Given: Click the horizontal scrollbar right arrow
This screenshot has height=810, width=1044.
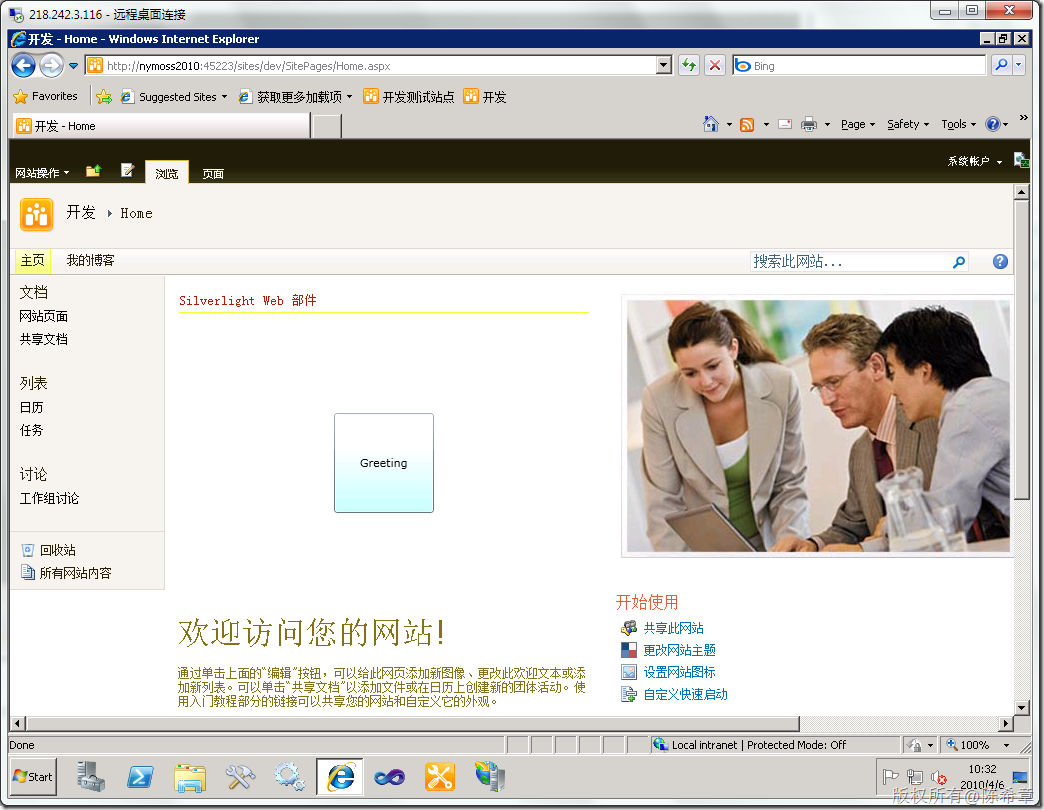Looking at the screenshot, I should [x=1005, y=723].
